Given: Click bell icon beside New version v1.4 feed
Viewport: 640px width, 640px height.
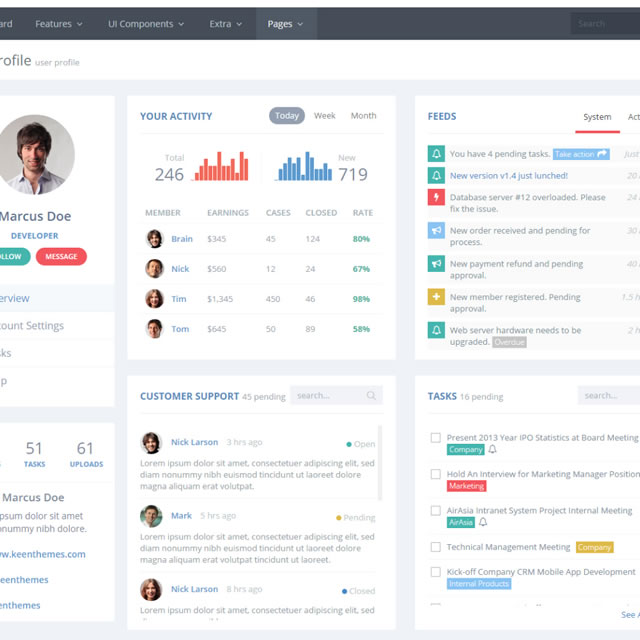Looking at the screenshot, I should (436, 176).
